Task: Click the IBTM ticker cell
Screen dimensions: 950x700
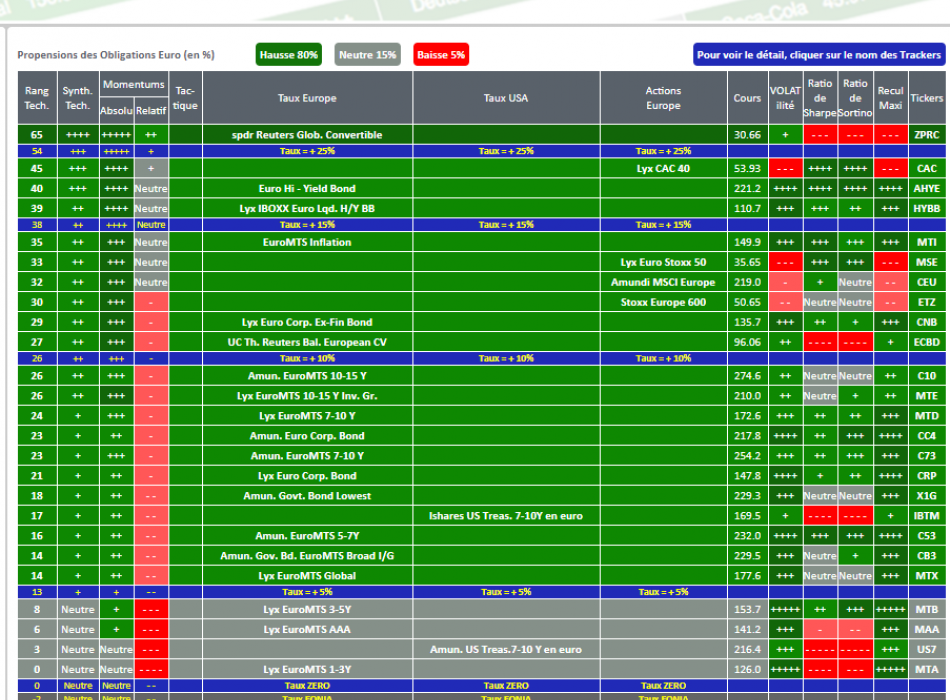Action: (x=926, y=516)
